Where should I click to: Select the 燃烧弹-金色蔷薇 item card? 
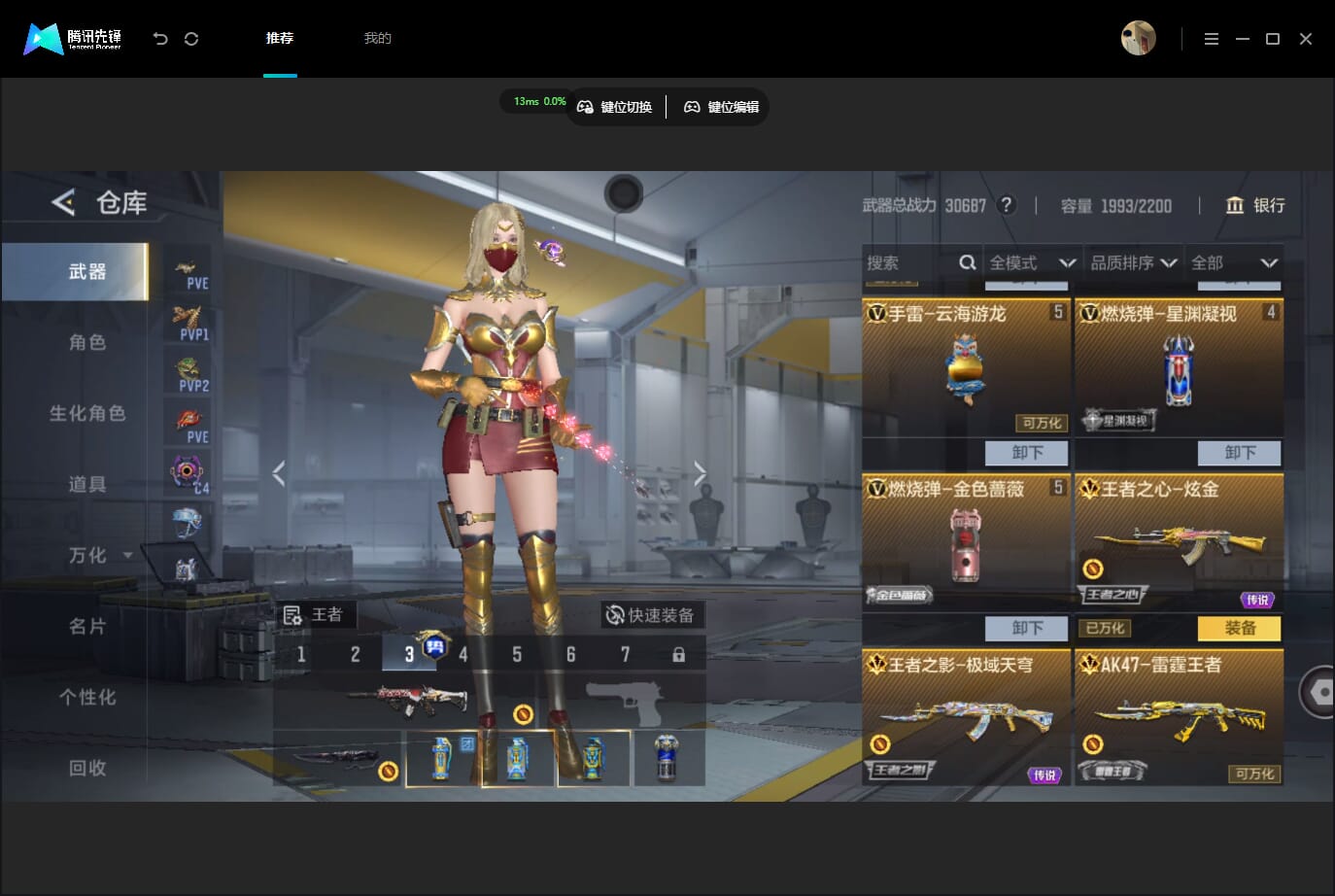(965, 542)
